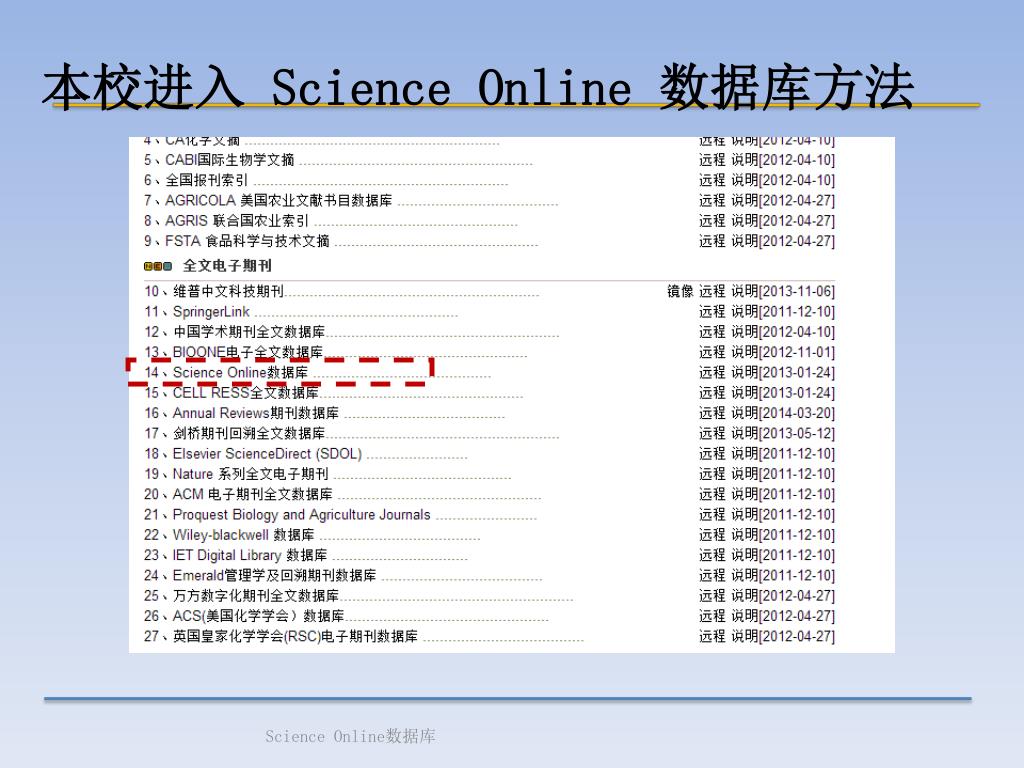Click 说明[2013-05-12] in 剑桥期刊 row
The image size is (1024, 768).
783,433
